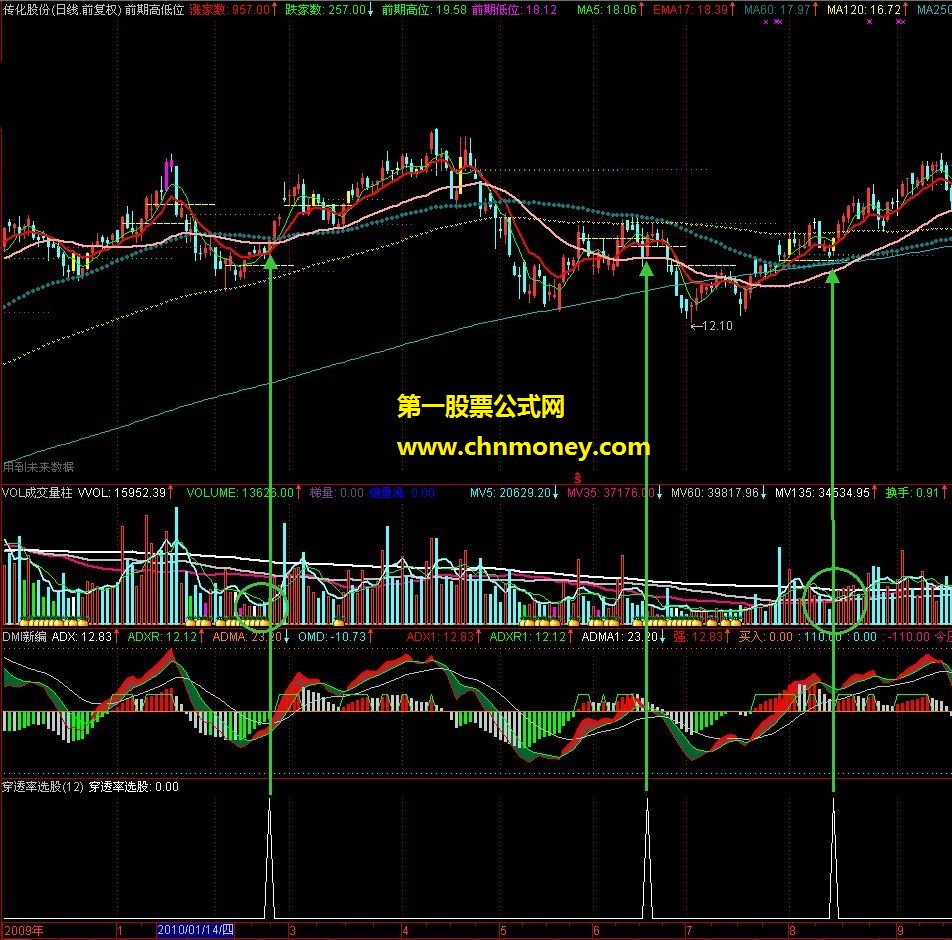Screen dimensions: 952x940
Task: Click the 换手: 0.91 turnover label
Action: pos(913,492)
